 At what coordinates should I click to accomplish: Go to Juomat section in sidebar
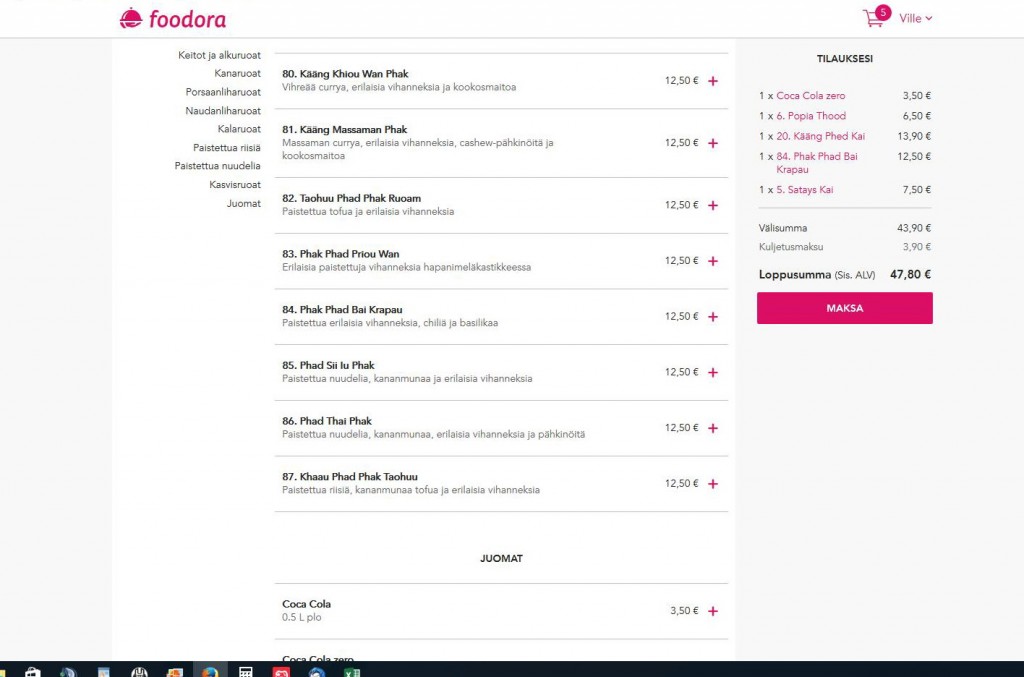pos(243,204)
